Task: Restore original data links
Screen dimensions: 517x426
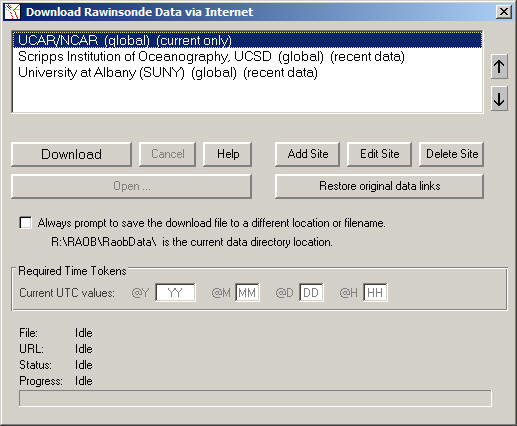Action: click(379, 186)
